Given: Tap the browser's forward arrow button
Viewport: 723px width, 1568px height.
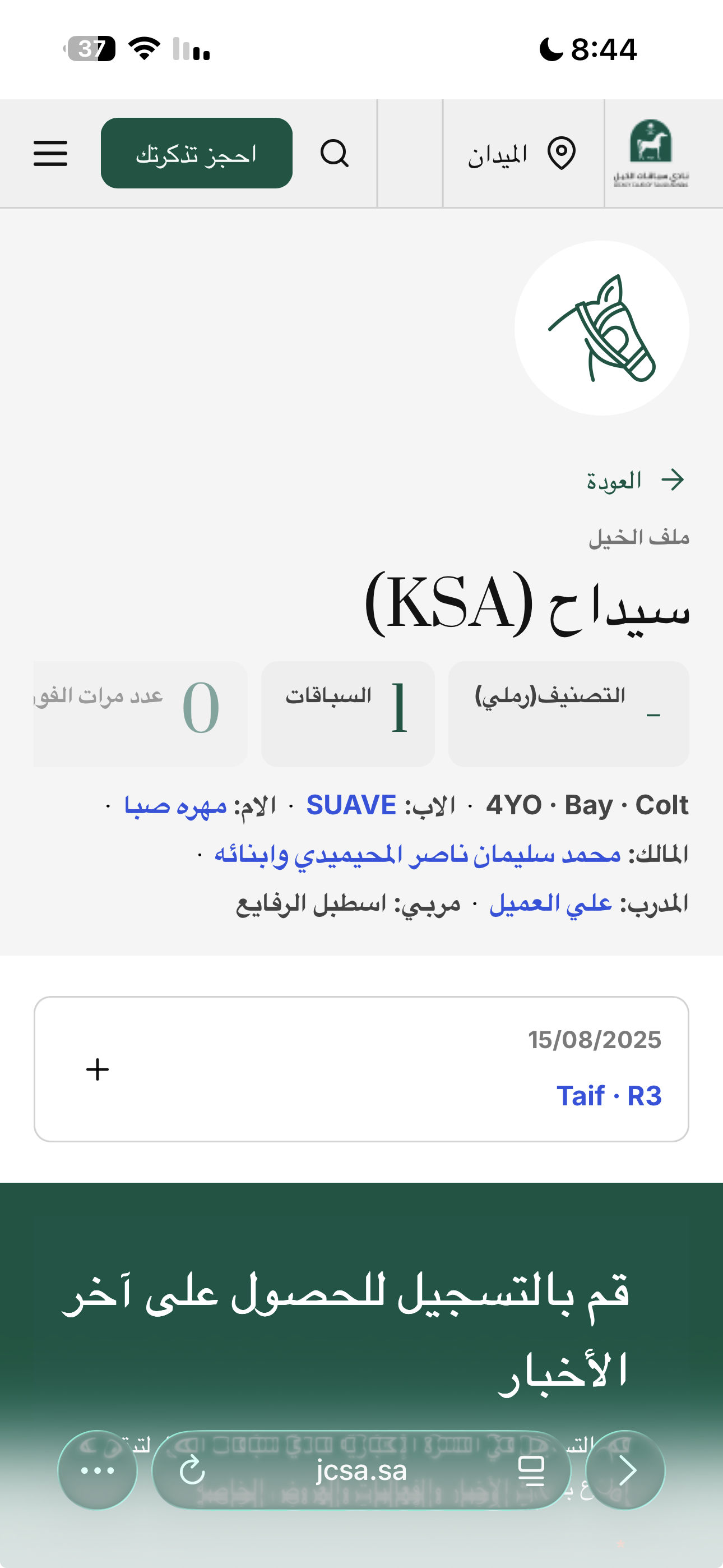Looking at the screenshot, I should tap(625, 1470).
